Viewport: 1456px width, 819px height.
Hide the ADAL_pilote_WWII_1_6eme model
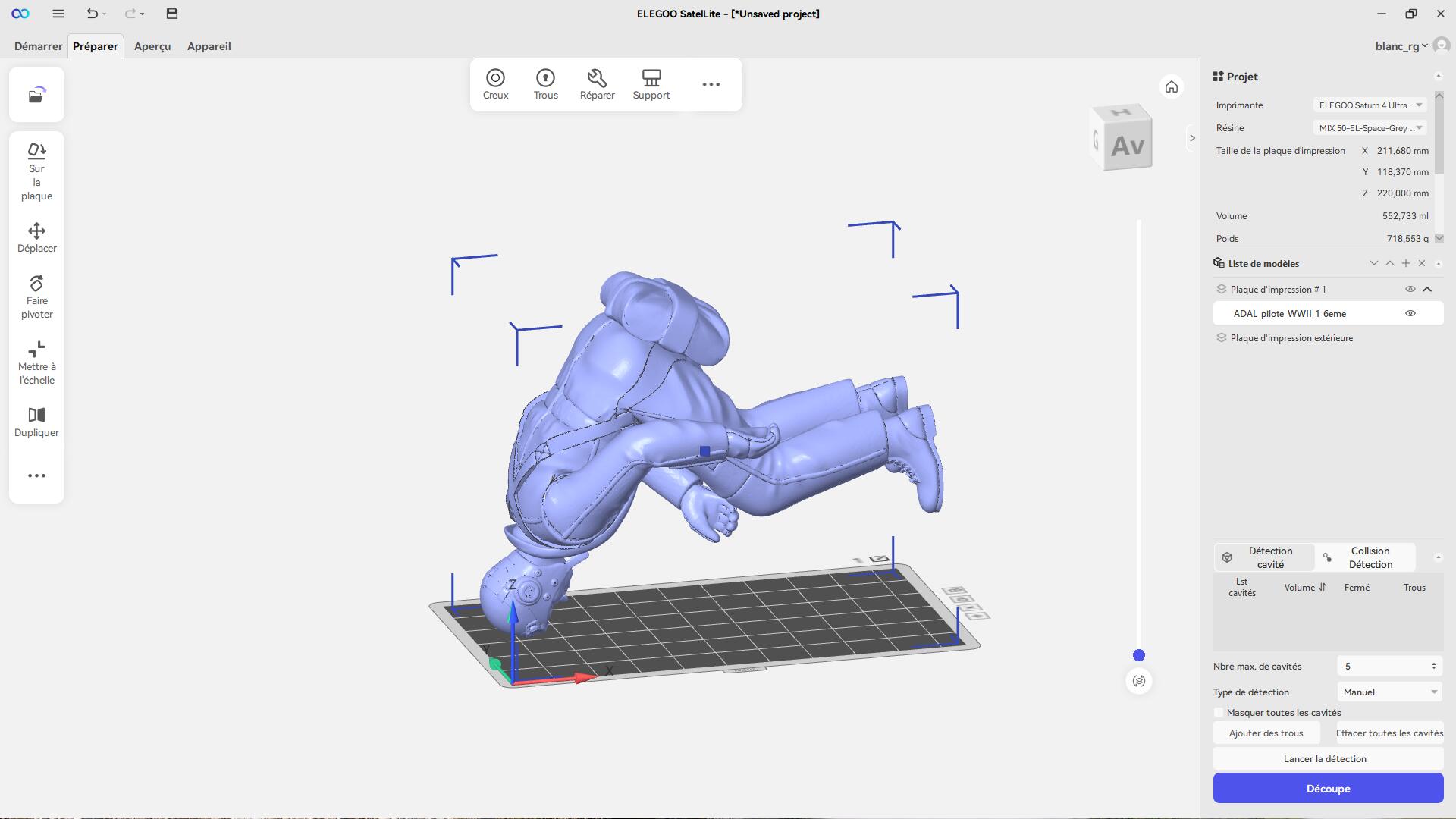pyautogui.click(x=1410, y=313)
